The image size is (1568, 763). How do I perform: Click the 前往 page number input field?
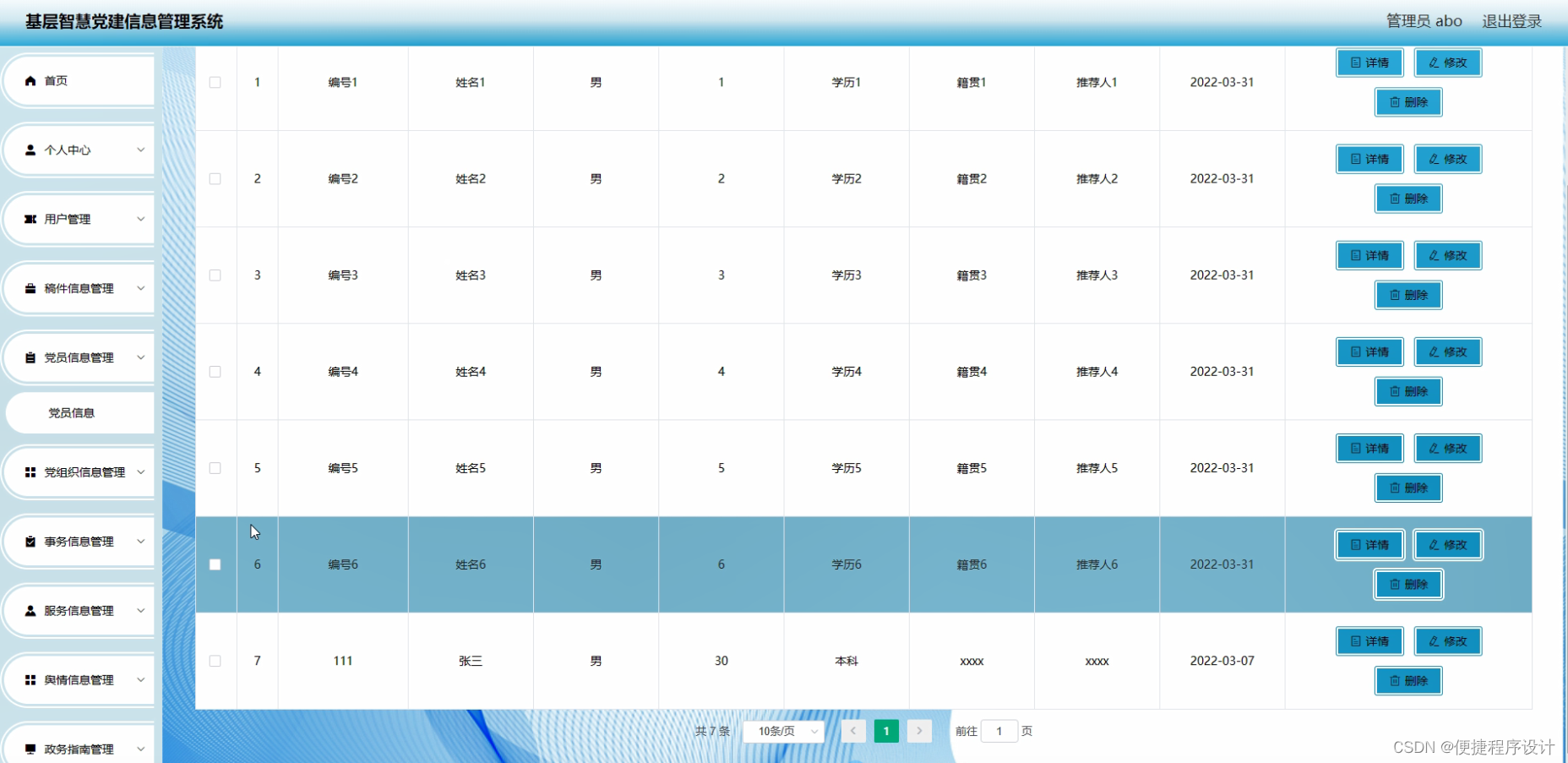click(999, 731)
